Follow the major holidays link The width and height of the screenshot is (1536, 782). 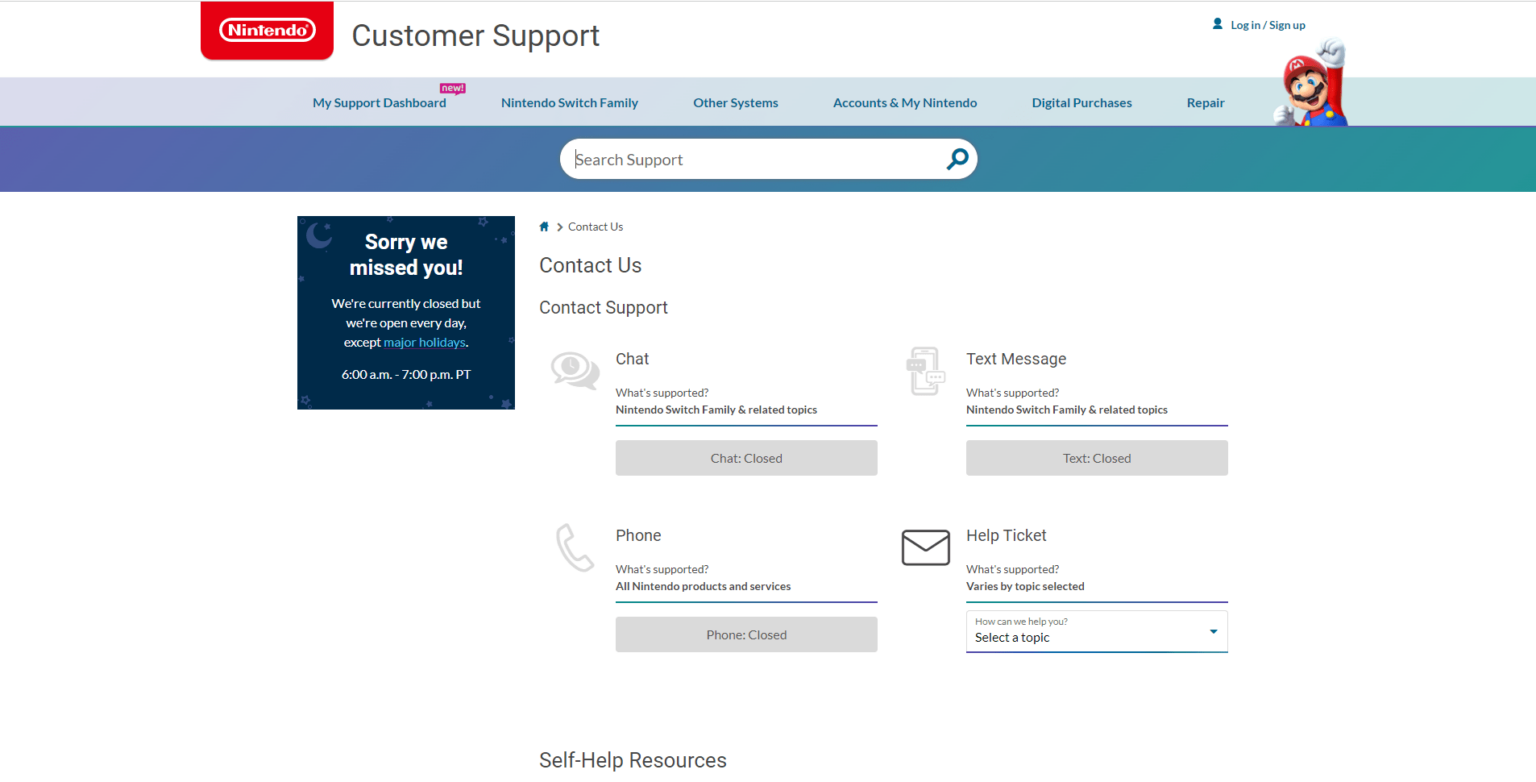point(424,342)
